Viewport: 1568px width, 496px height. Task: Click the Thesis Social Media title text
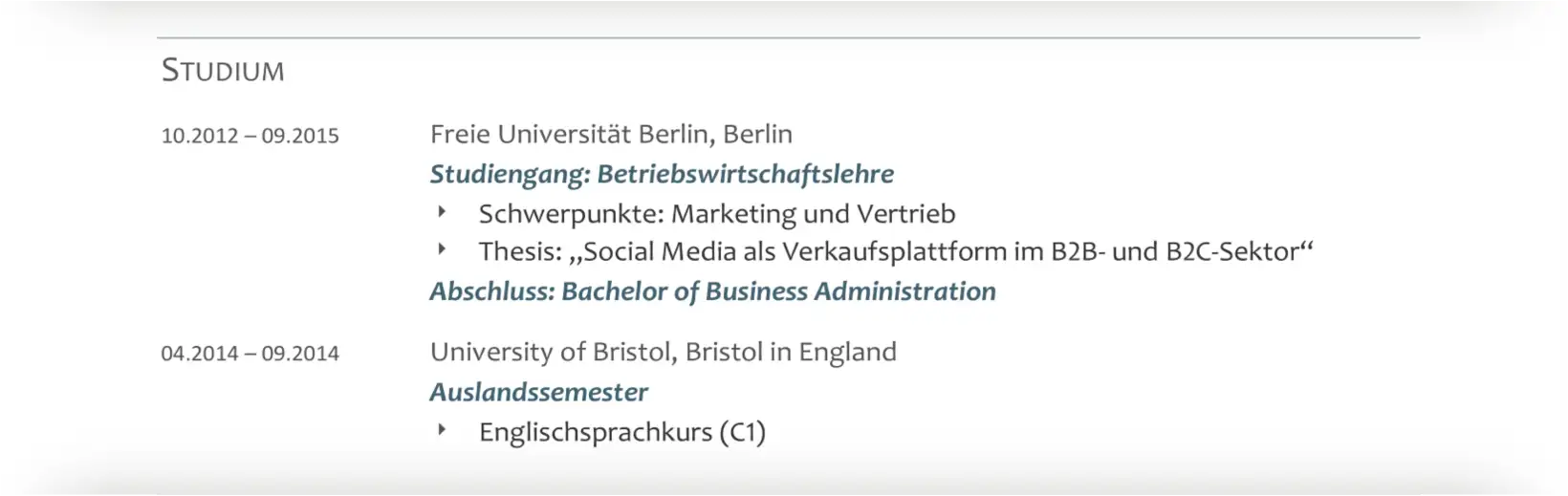[x=896, y=251]
